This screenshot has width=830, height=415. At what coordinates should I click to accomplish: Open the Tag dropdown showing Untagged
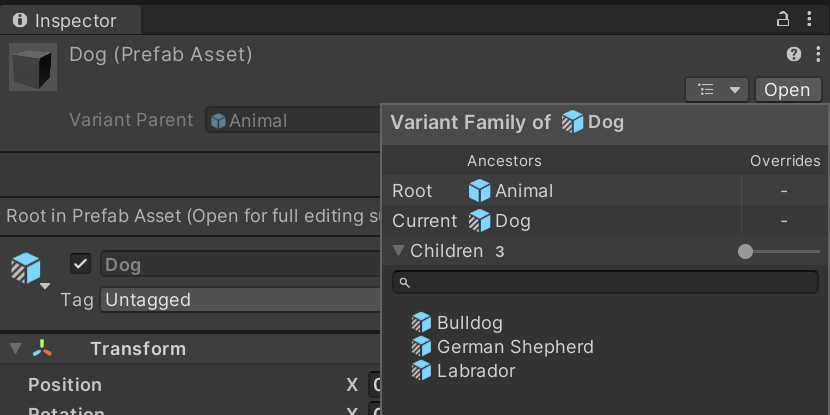pyautogui.click(x=240, y=300)
